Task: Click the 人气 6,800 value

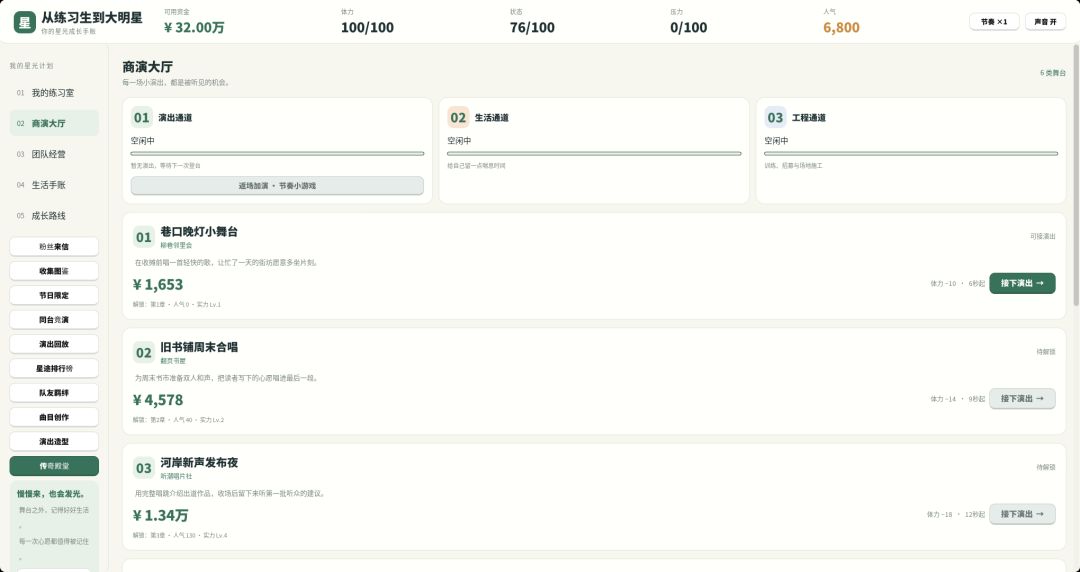Action: pyautogui.click(x=841, y=28)
